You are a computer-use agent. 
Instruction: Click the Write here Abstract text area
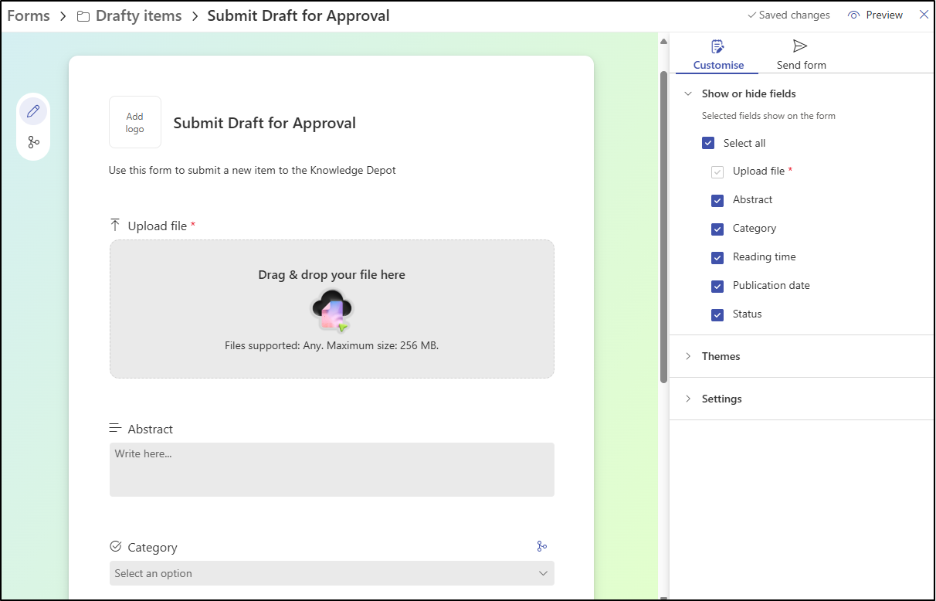point(331,469)
